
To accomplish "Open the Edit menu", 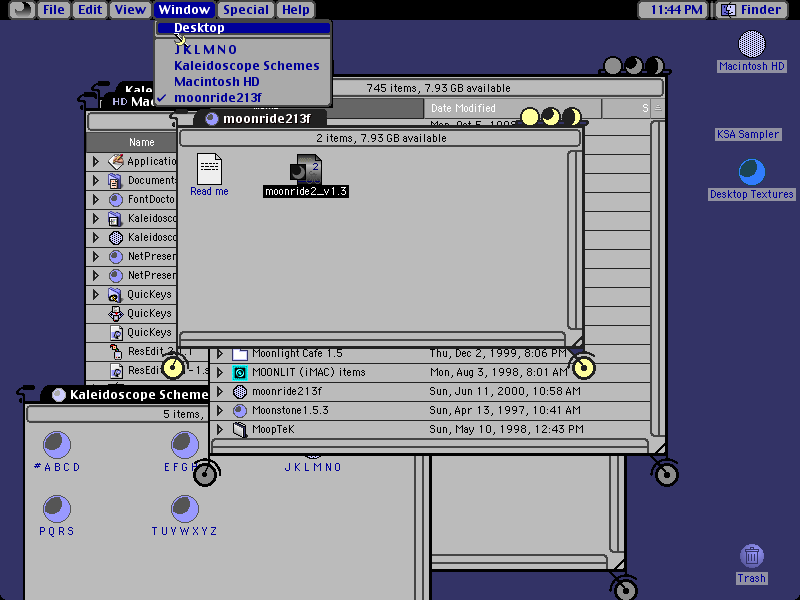I will click(x=90, y=10).
